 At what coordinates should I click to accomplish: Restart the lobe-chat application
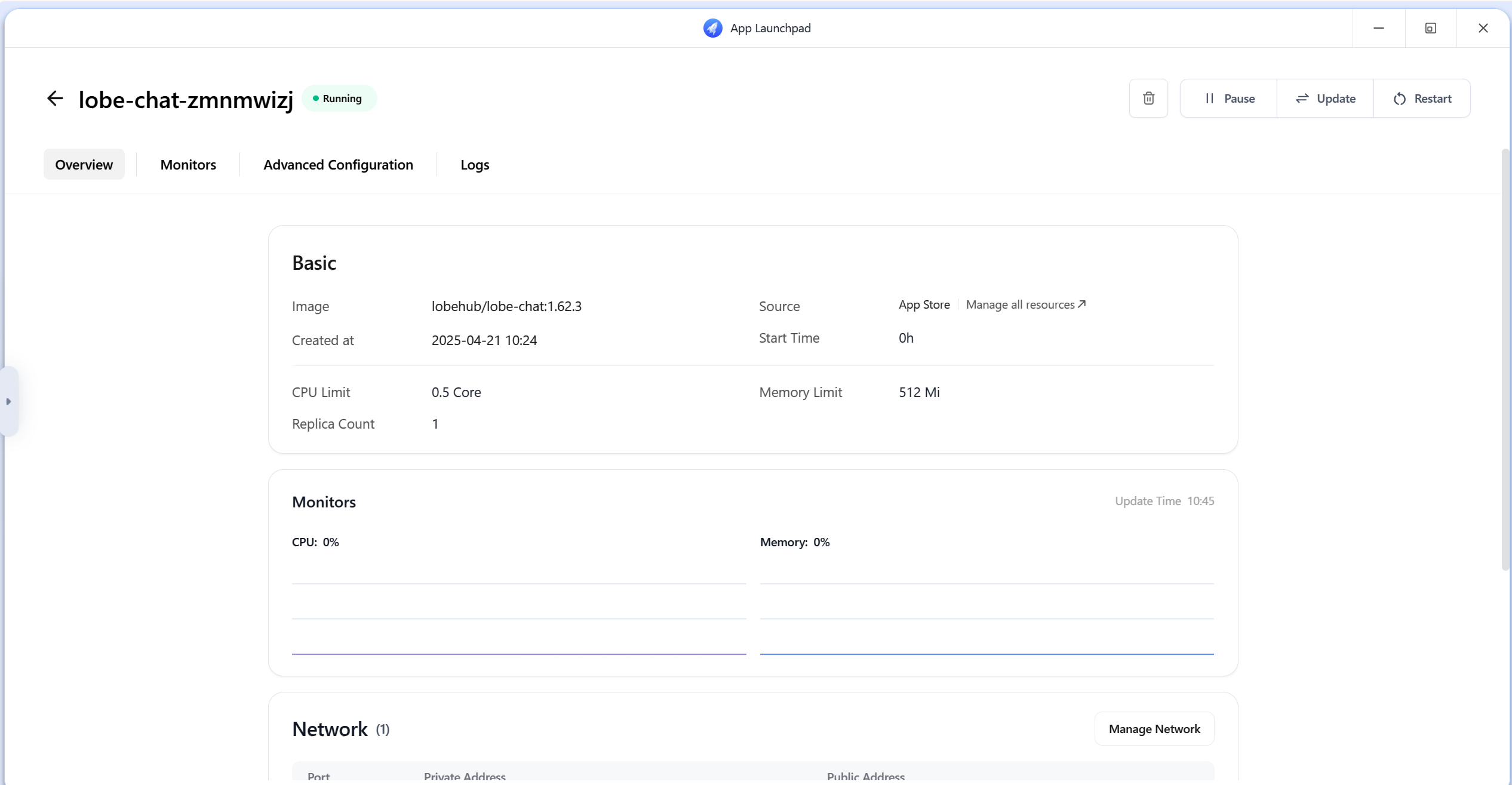[1422, 98]
